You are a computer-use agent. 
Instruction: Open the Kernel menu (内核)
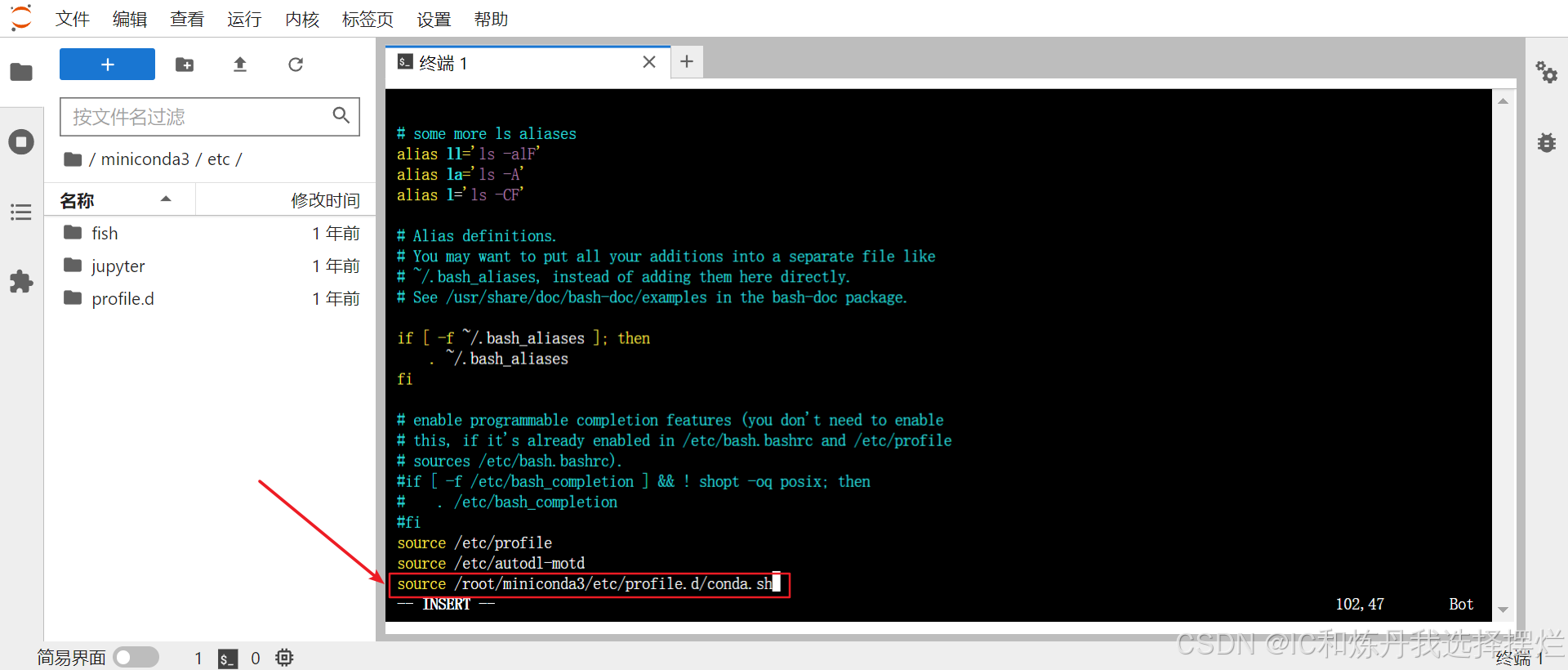coord(302,19)
